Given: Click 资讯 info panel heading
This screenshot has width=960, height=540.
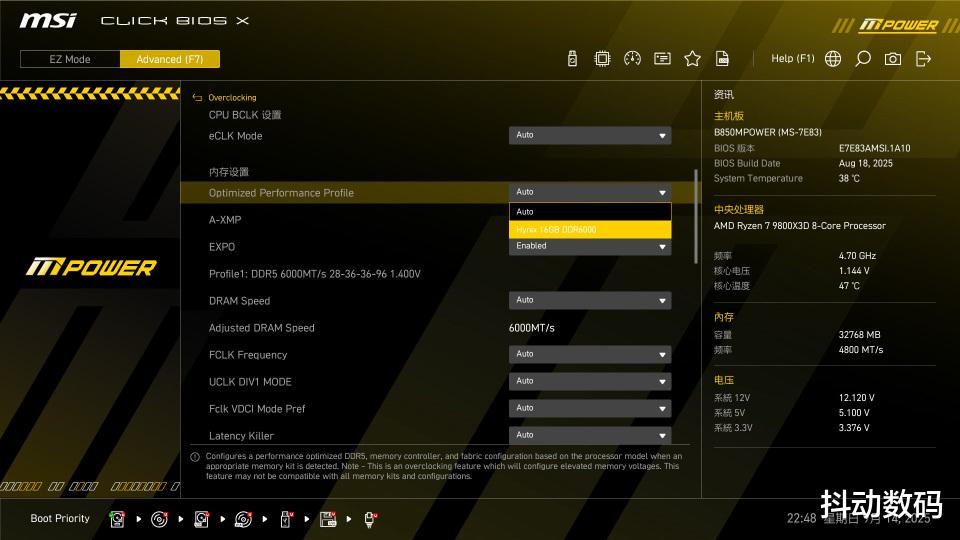Looking at the screenshot, I should click(724, 95).
